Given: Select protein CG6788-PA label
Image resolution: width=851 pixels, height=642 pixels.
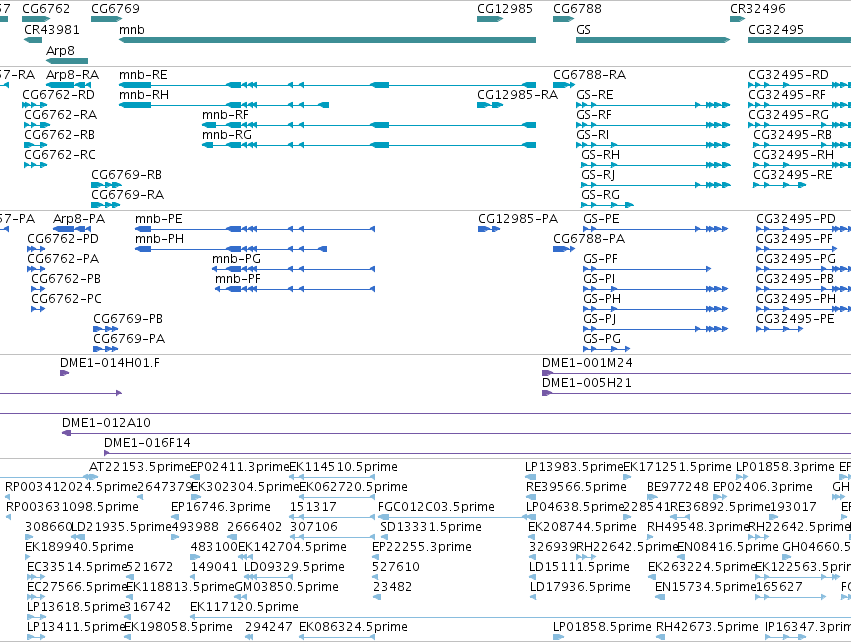Looking at the screenshot, I should 589,239.
